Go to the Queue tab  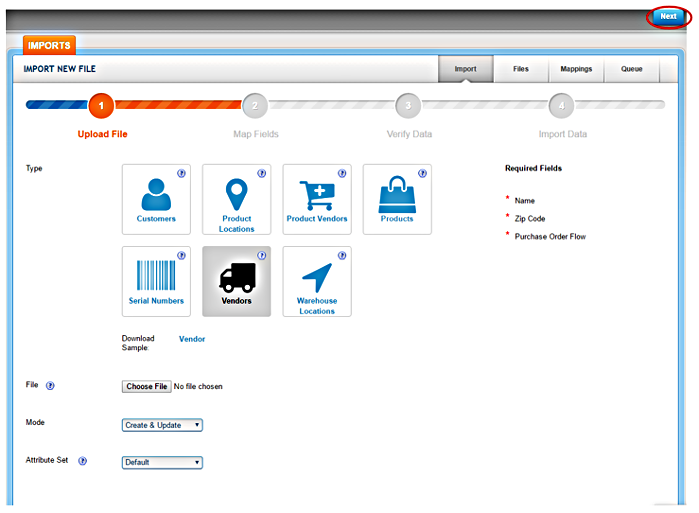pyautogui.click(x=632, y=69)
